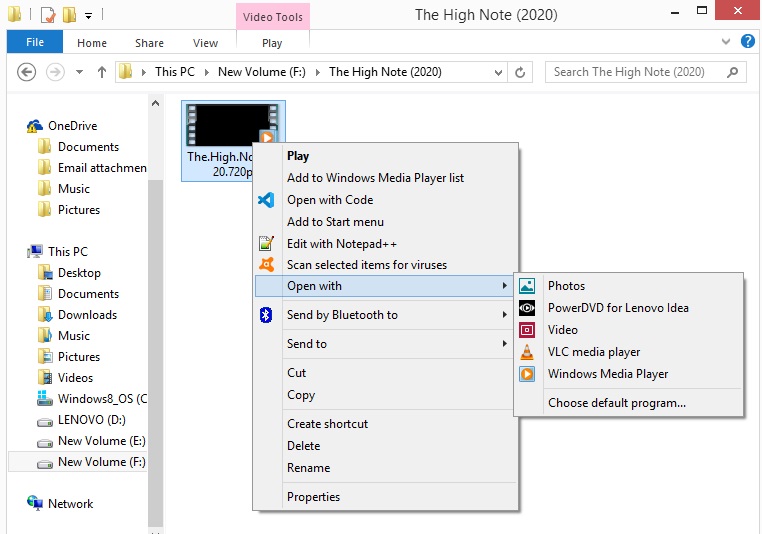
Task: Open the recent locations dropdown arrow
Action: (x=79, y=72)
